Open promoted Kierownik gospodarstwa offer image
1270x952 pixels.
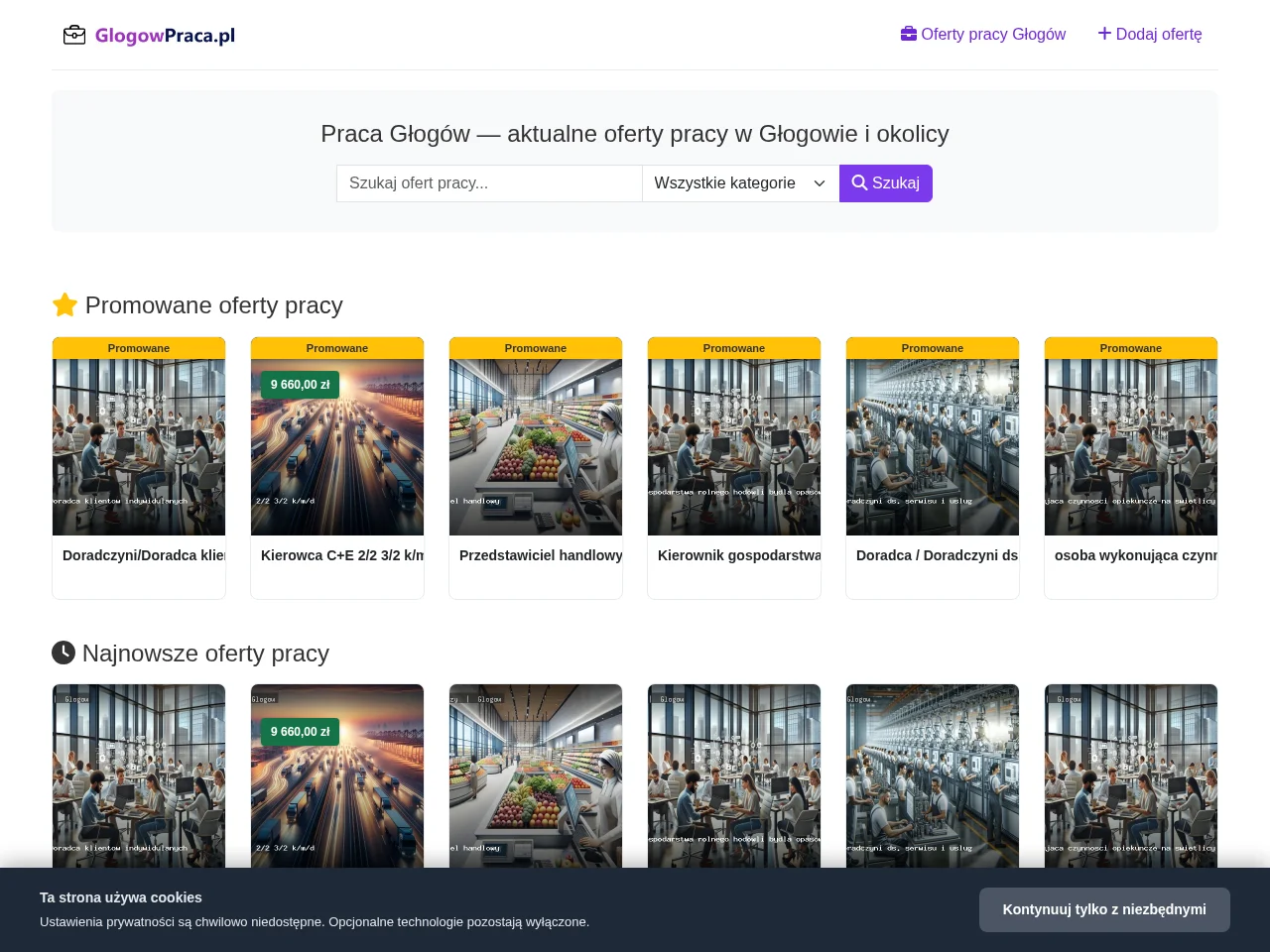coord(734,447)
